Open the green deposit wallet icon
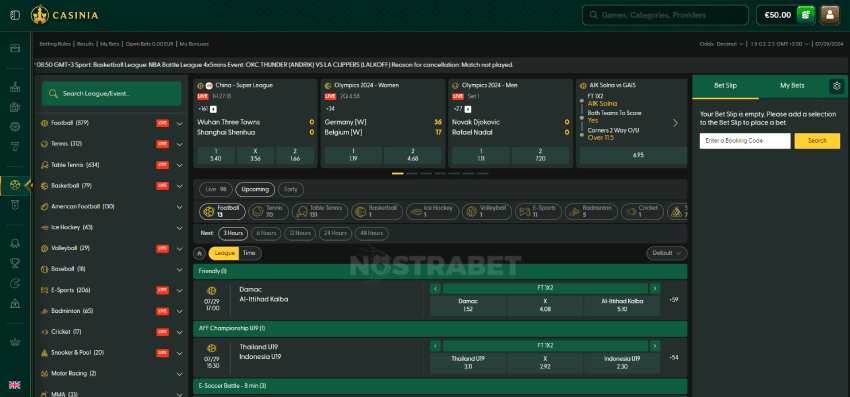Viewport: 850px width, 397px height. (x=805, y=15)
